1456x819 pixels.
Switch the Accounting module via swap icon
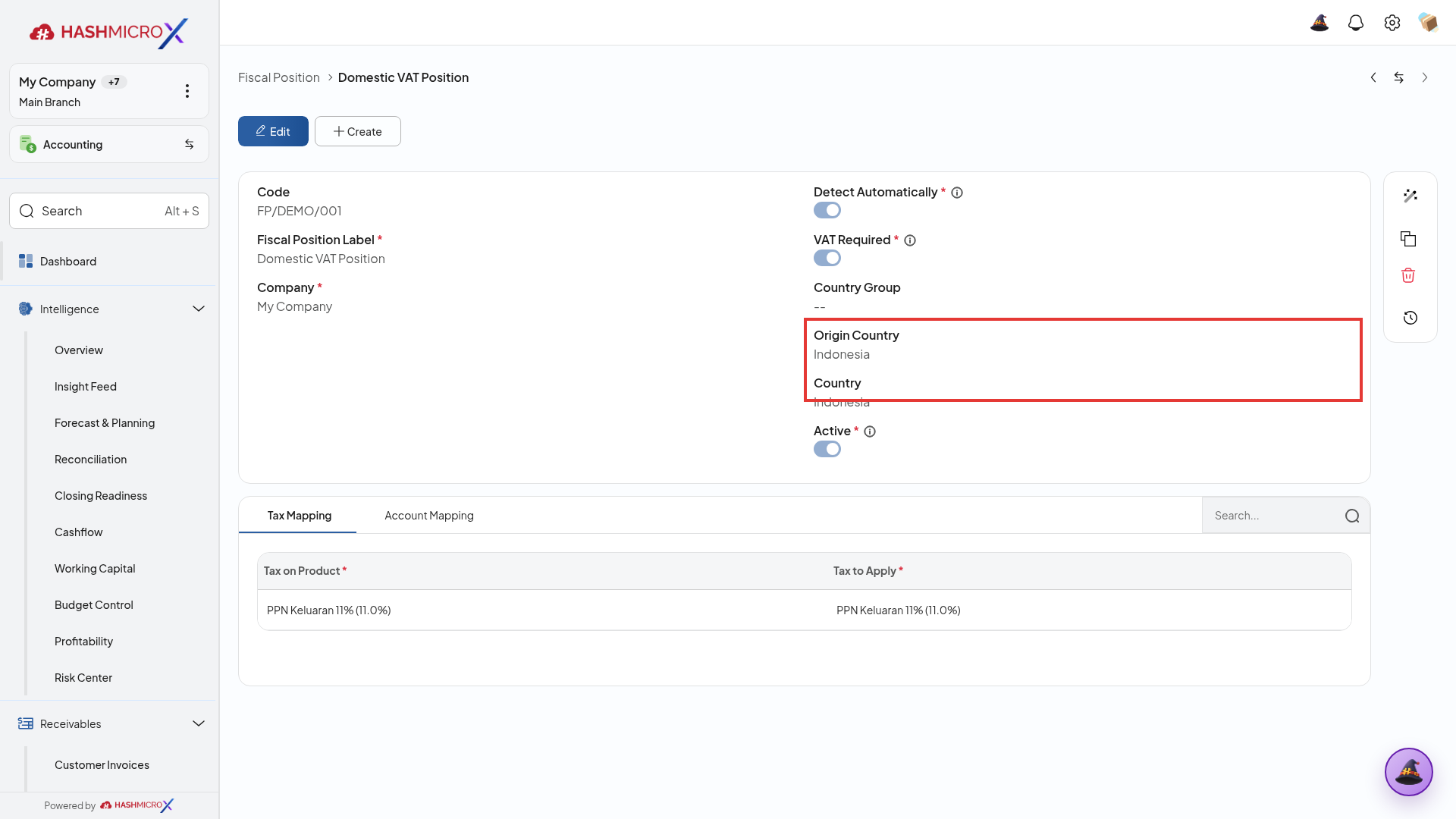(190, 144)
